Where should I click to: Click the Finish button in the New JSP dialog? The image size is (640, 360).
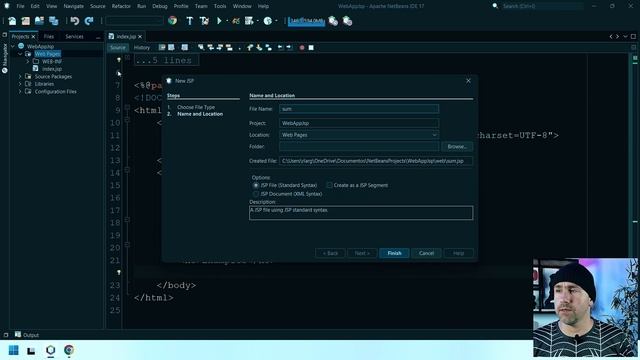click(x=394, y=253)
